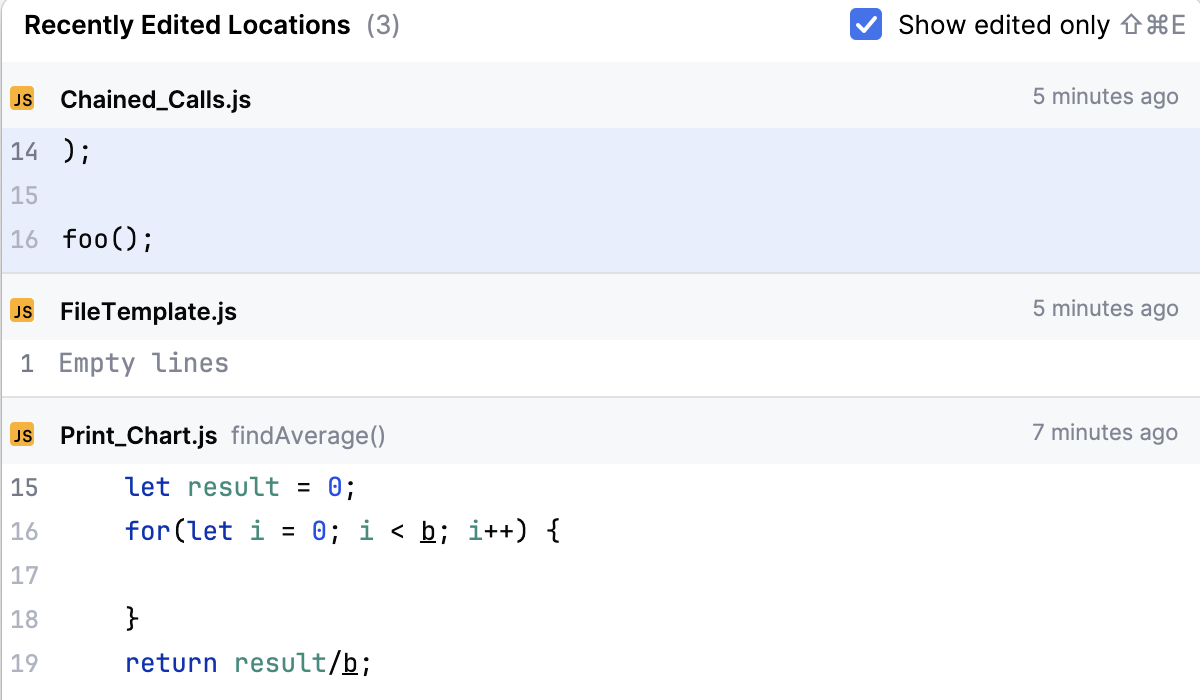Click the JS icon beside Print_Chart.js
The image size is (1200, 700).
coord(22,435)
